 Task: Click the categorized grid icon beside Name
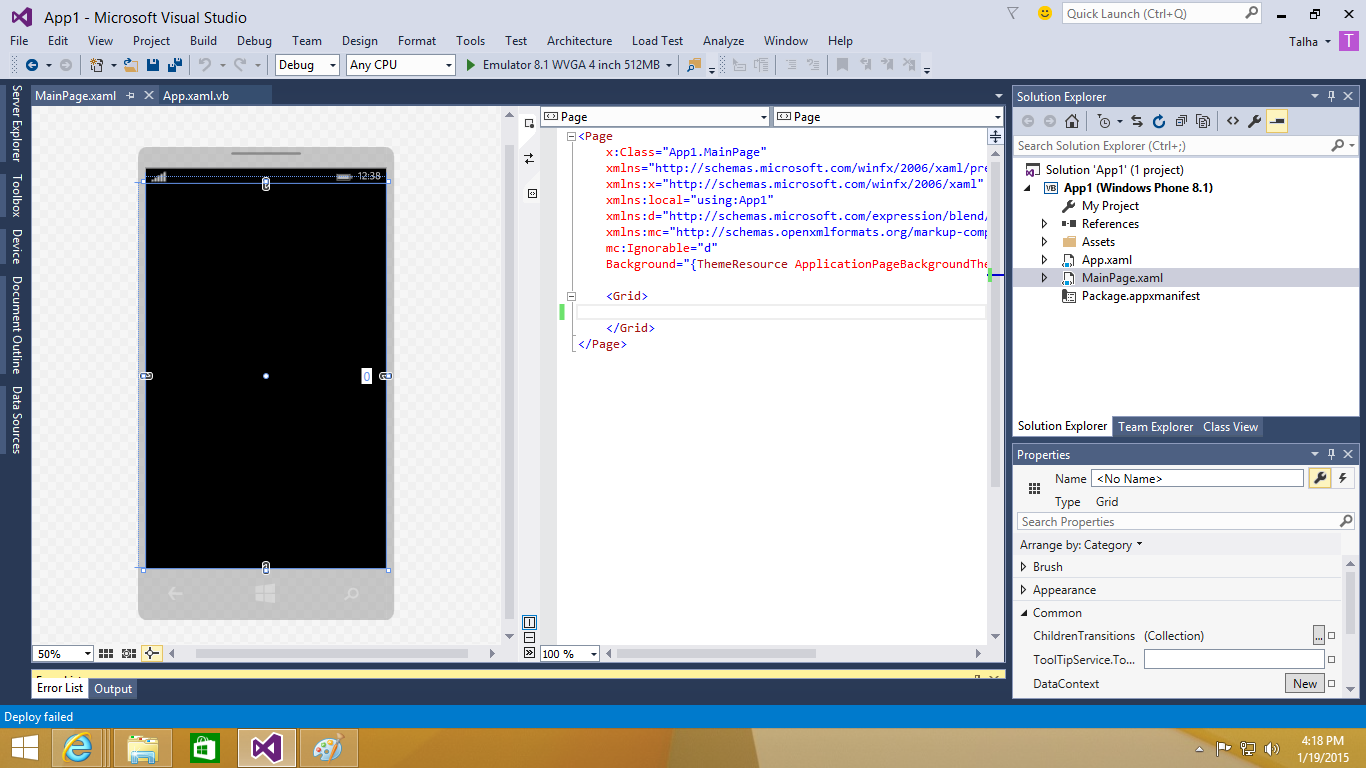click(x=1034, y=488)
